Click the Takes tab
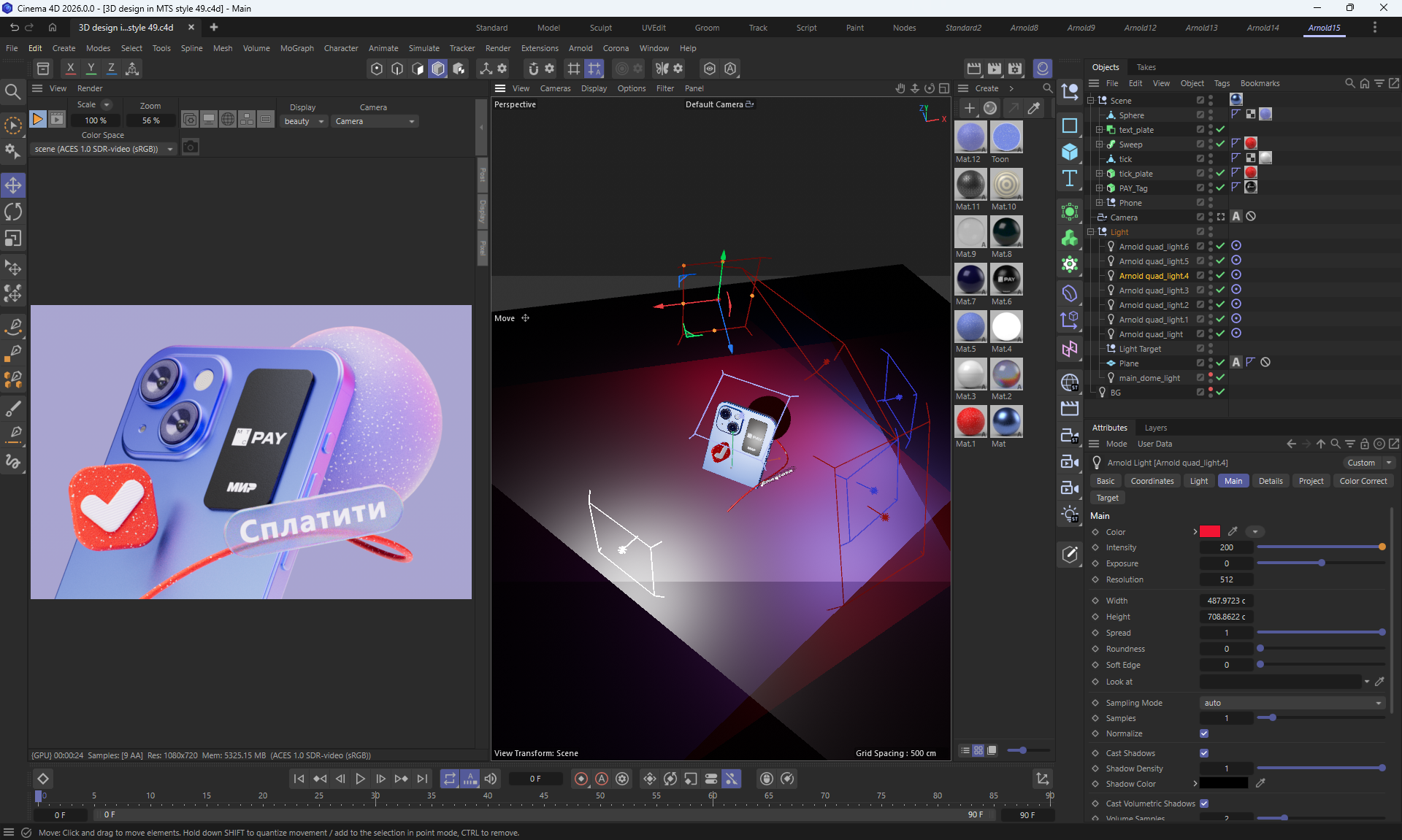This screenshot has height=840, width=1402. [1146, 67]
